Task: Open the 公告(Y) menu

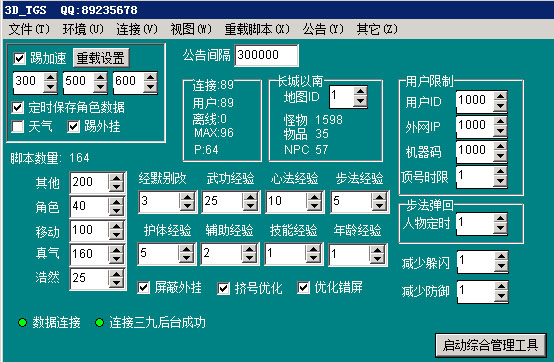Action: coord(323,29)
